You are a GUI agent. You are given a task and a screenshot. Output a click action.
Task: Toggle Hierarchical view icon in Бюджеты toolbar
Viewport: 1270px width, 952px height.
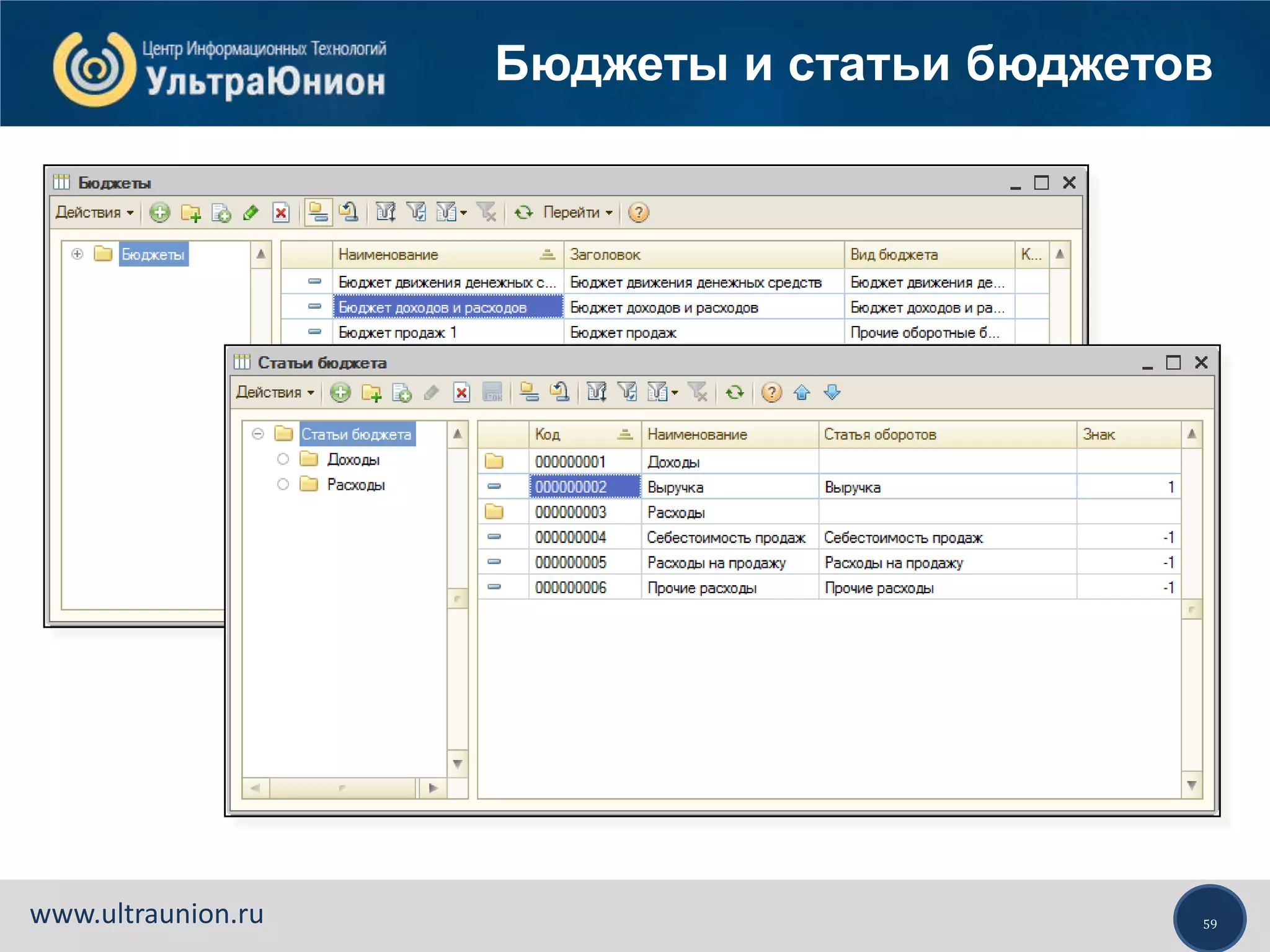point(318,213)
